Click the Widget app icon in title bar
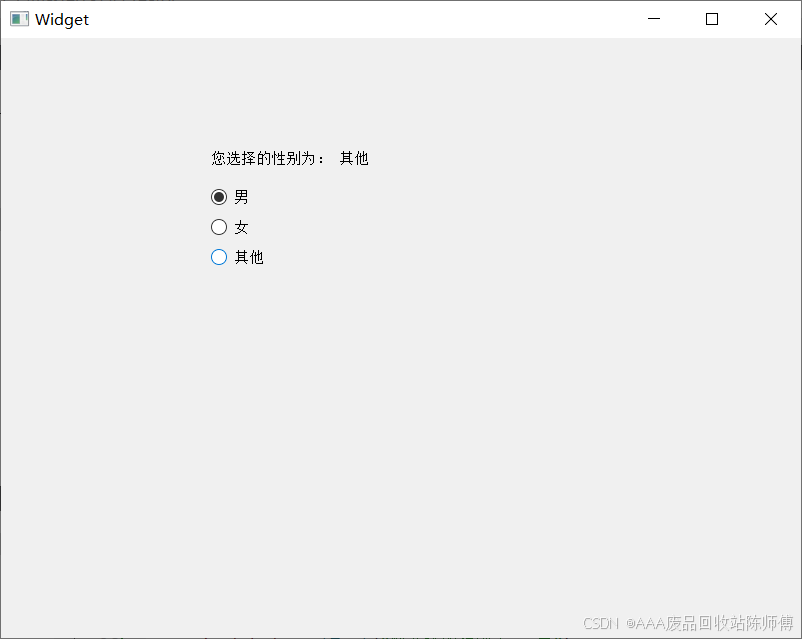Viewport: 802px width, 639px height. pos(19,19)
